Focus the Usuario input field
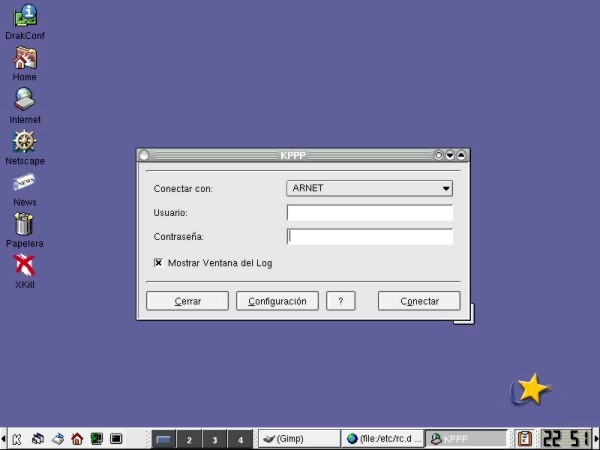The image size is (600, 450). click(x=370, y=213)
